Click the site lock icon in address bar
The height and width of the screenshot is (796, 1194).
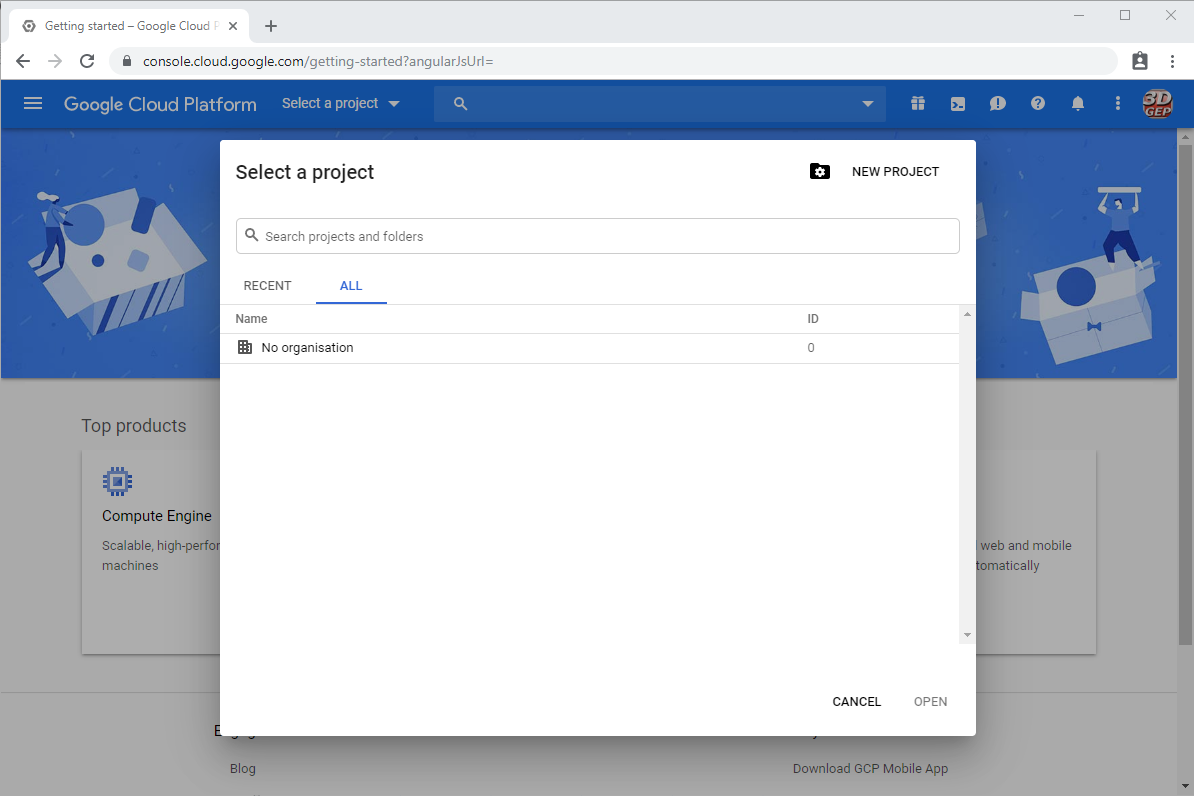[x=127, y=61]
